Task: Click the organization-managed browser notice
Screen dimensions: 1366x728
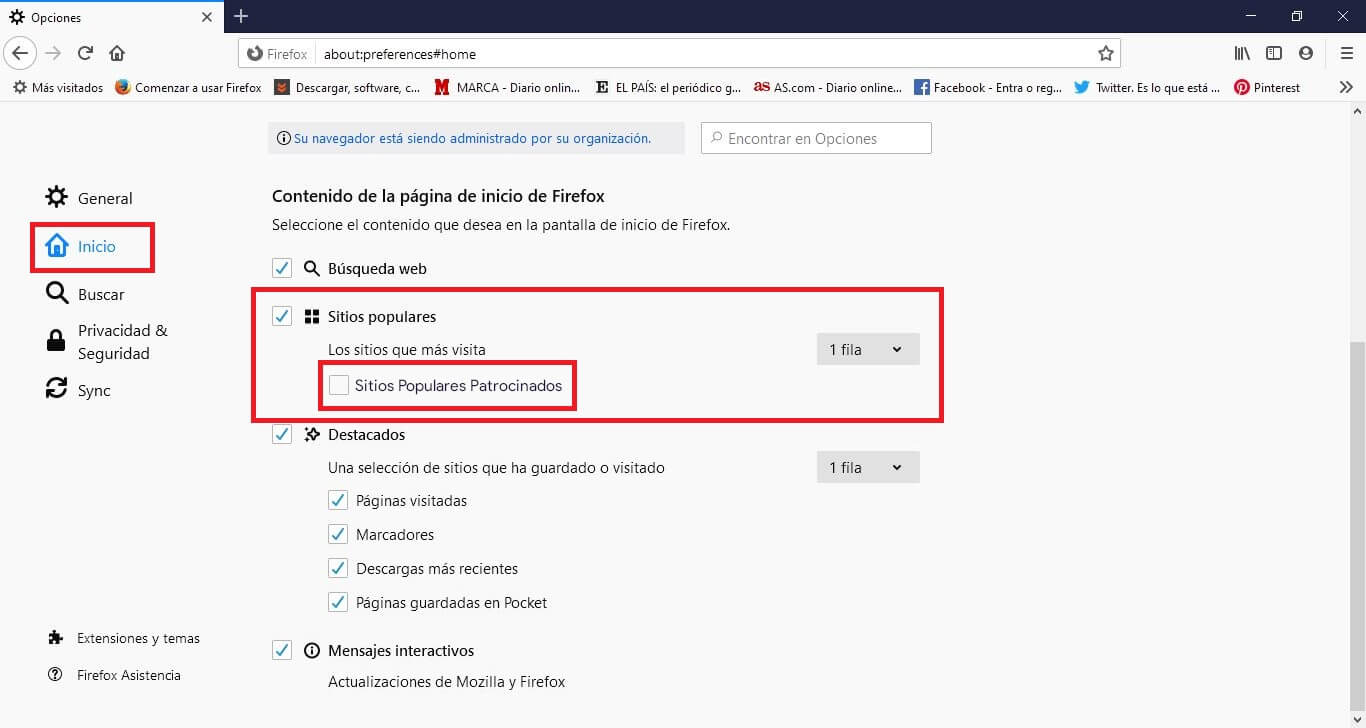Action: [476, 138]
